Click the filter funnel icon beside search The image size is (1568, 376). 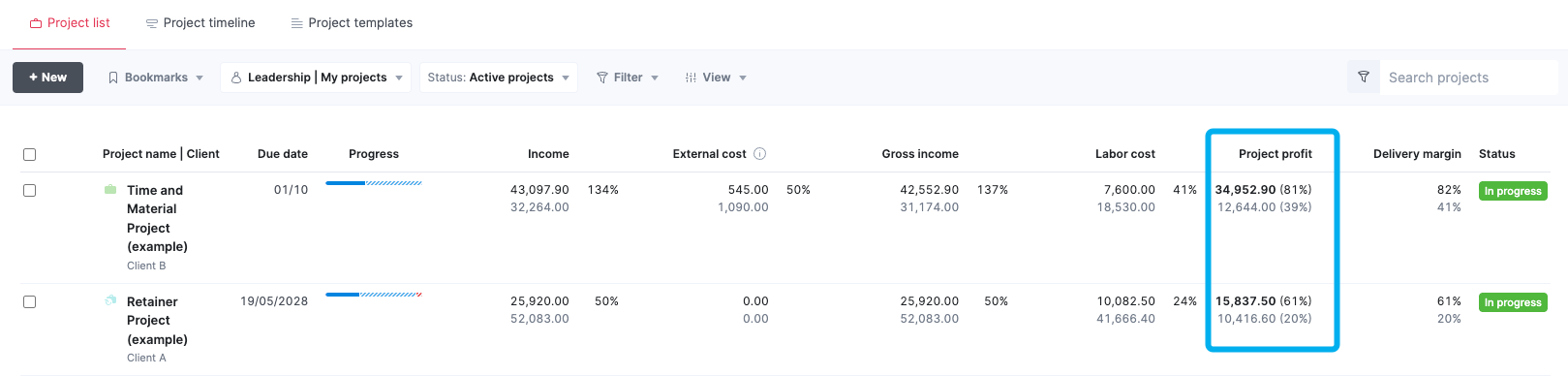[x=1363, y=78]
